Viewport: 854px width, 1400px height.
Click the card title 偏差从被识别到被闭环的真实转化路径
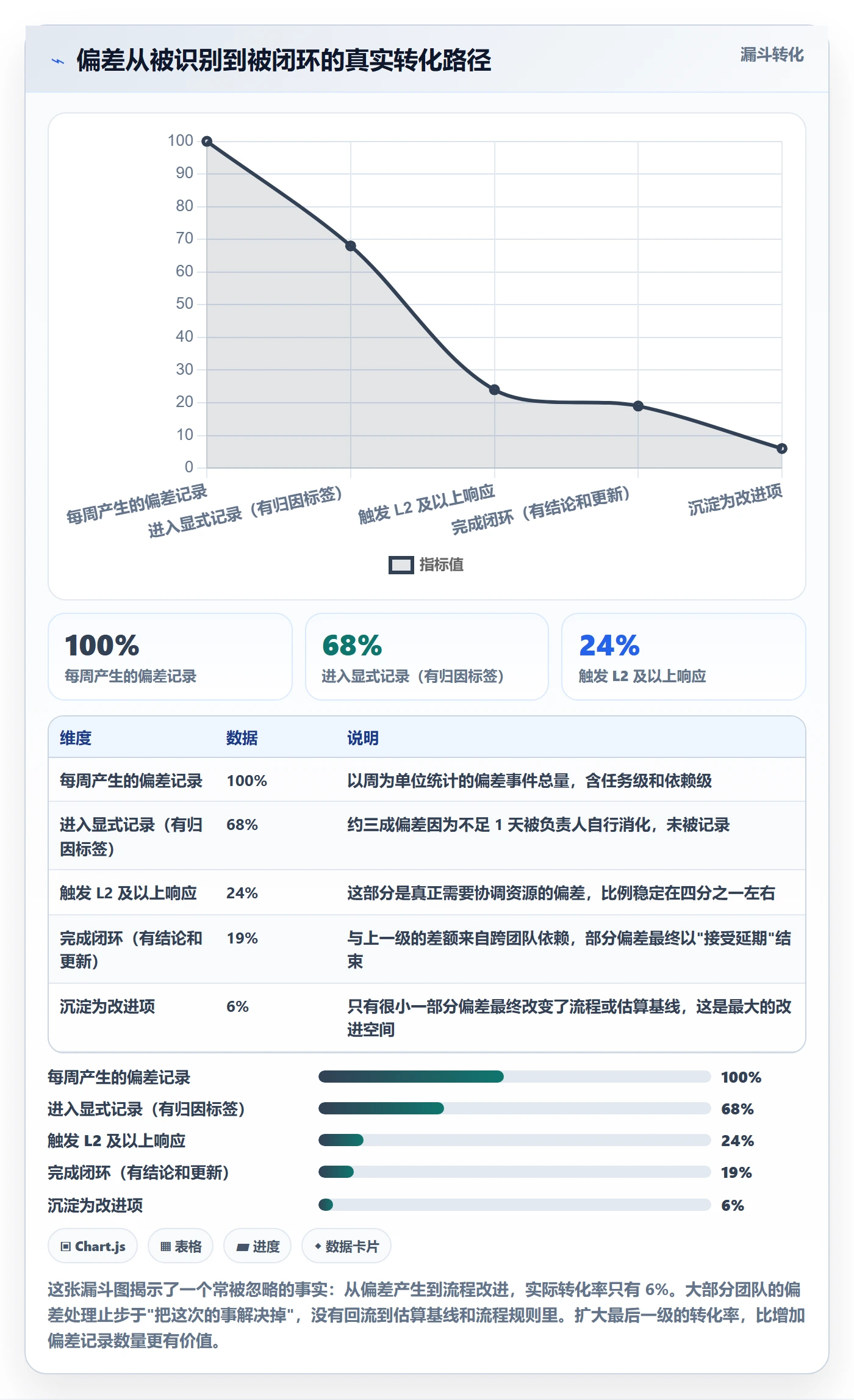point(284,60)
